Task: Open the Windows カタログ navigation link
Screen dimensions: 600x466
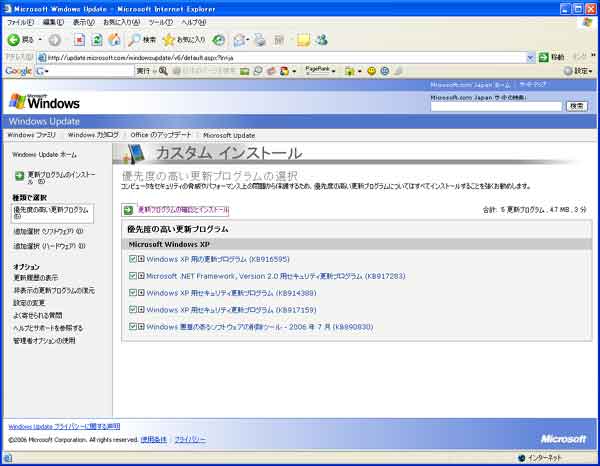Action: tap(93, 135)
